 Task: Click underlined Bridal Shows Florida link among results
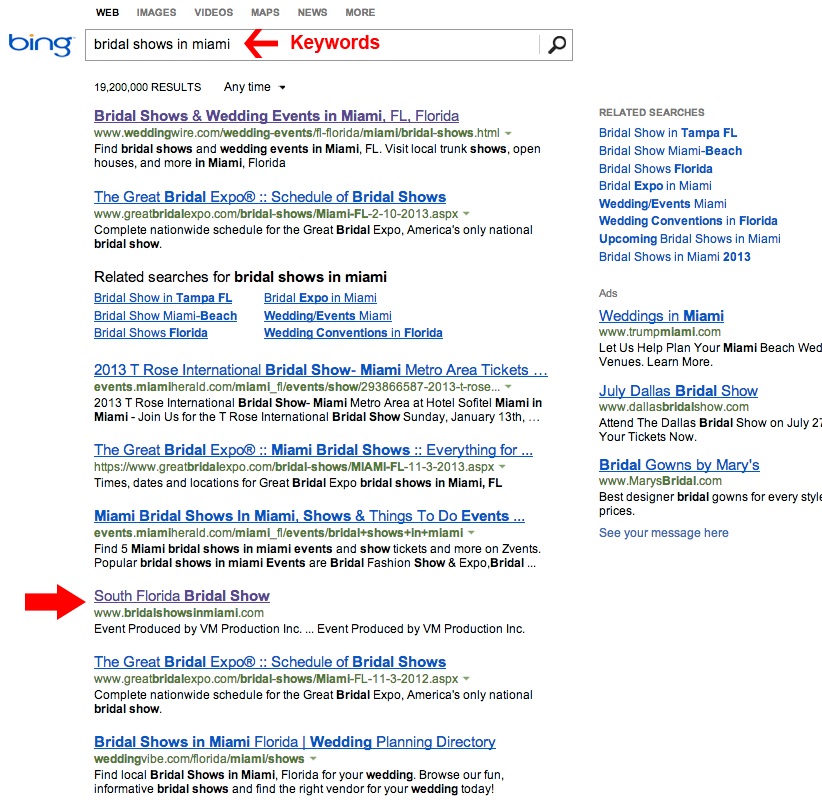(151, 333)
